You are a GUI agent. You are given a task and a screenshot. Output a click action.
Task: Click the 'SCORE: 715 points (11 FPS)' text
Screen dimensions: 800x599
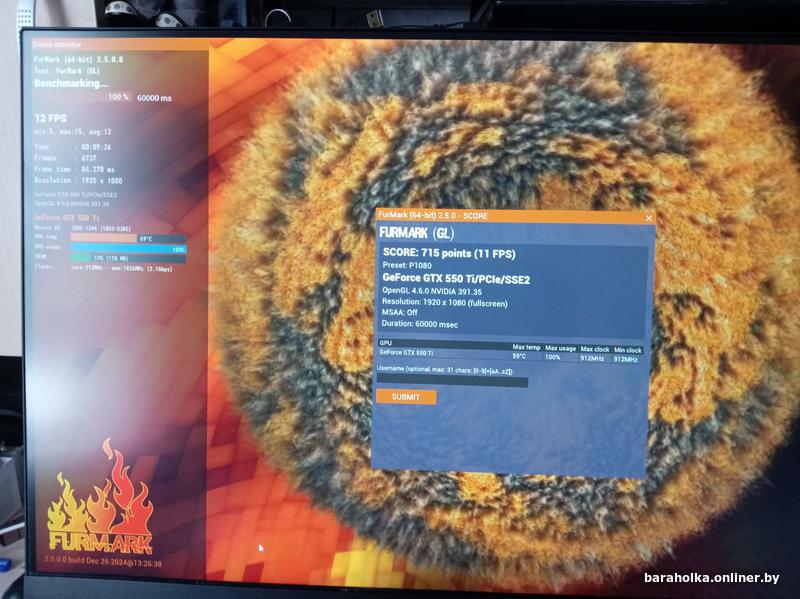tap(449, 254)
